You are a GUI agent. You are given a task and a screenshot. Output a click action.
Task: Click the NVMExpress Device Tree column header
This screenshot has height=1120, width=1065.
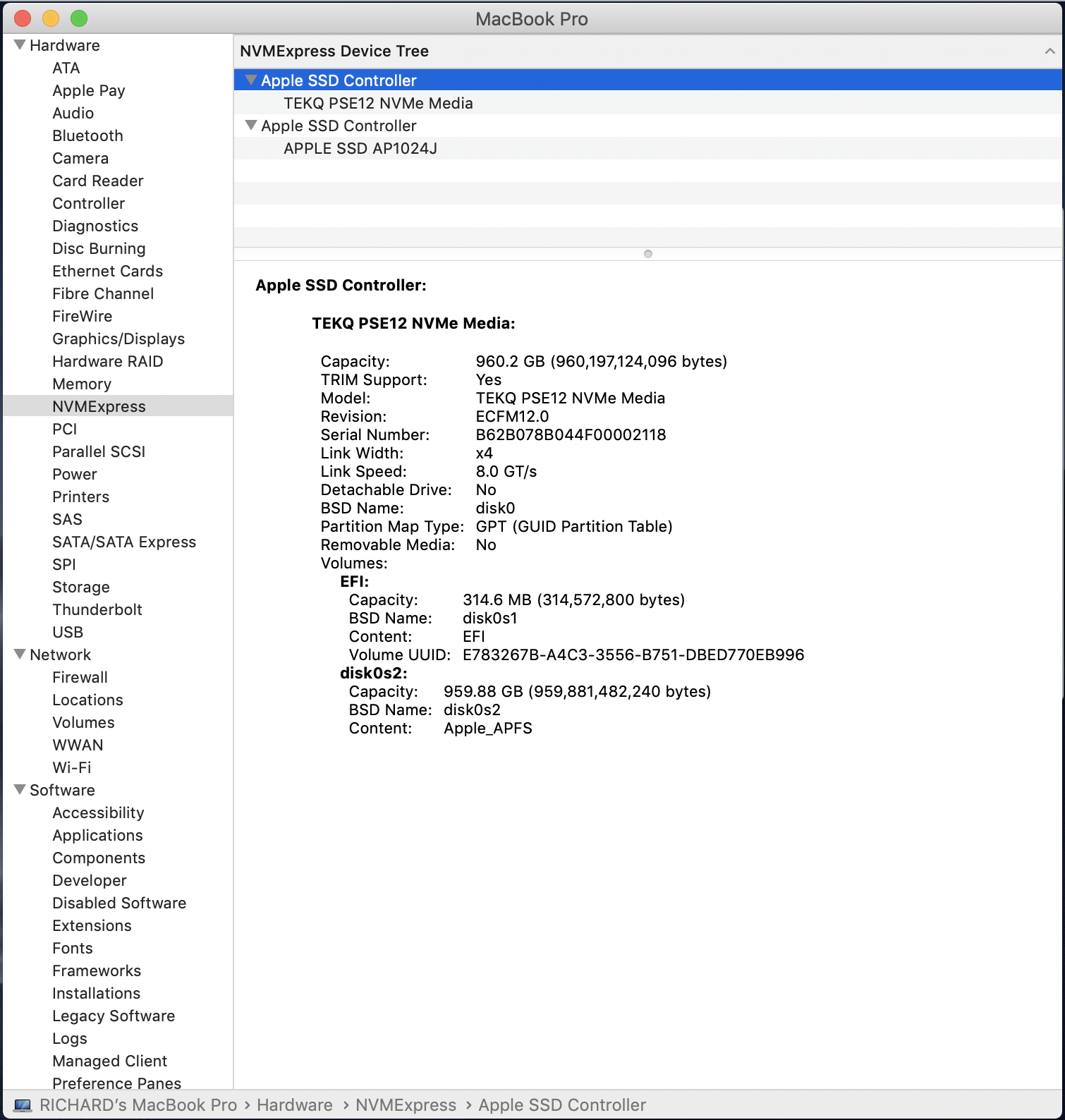(647, 51)
